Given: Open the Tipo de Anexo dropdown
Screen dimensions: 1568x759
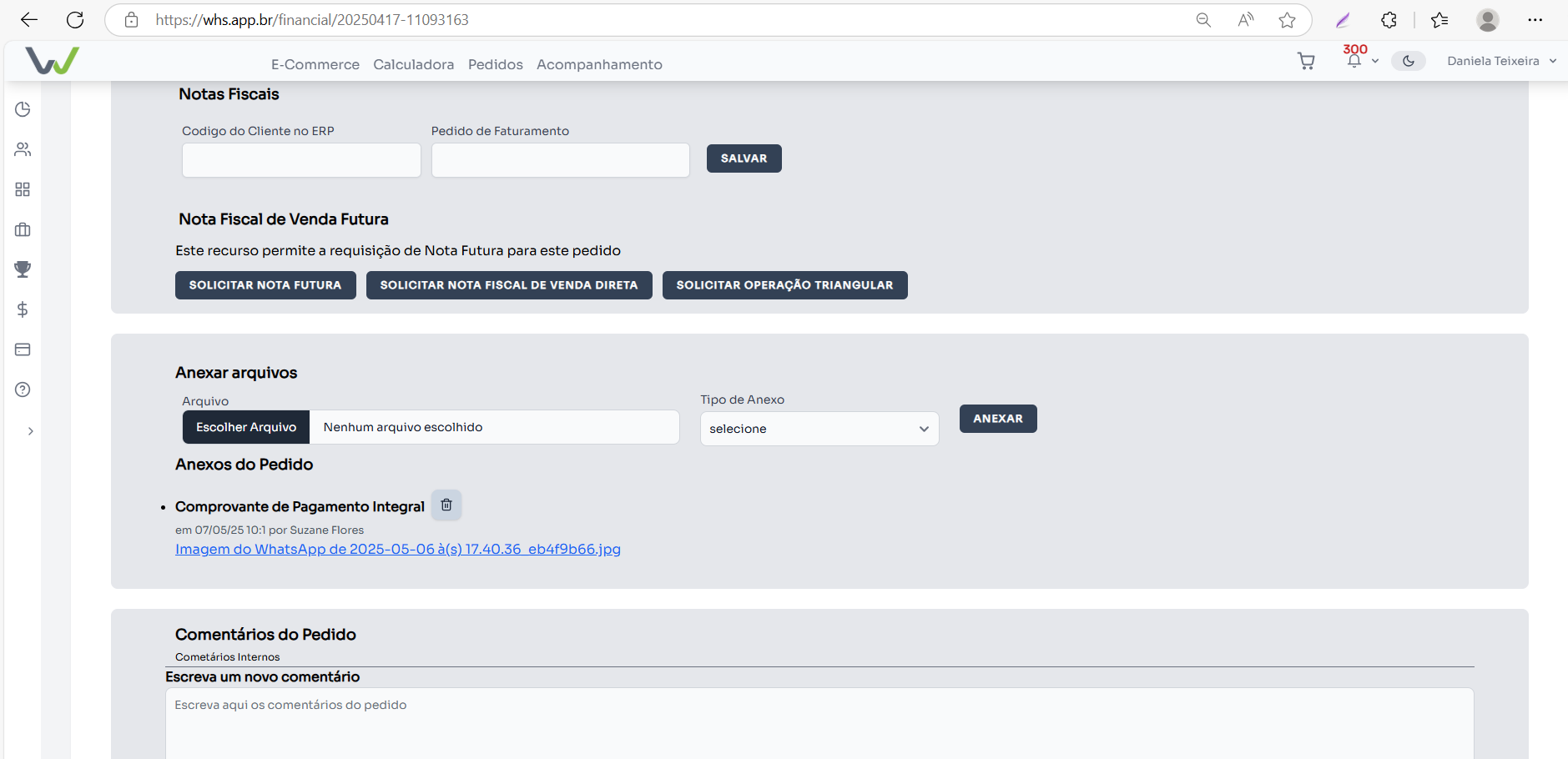Looking at the screenshot, I should pyautogui.click(x=819, y=429).
